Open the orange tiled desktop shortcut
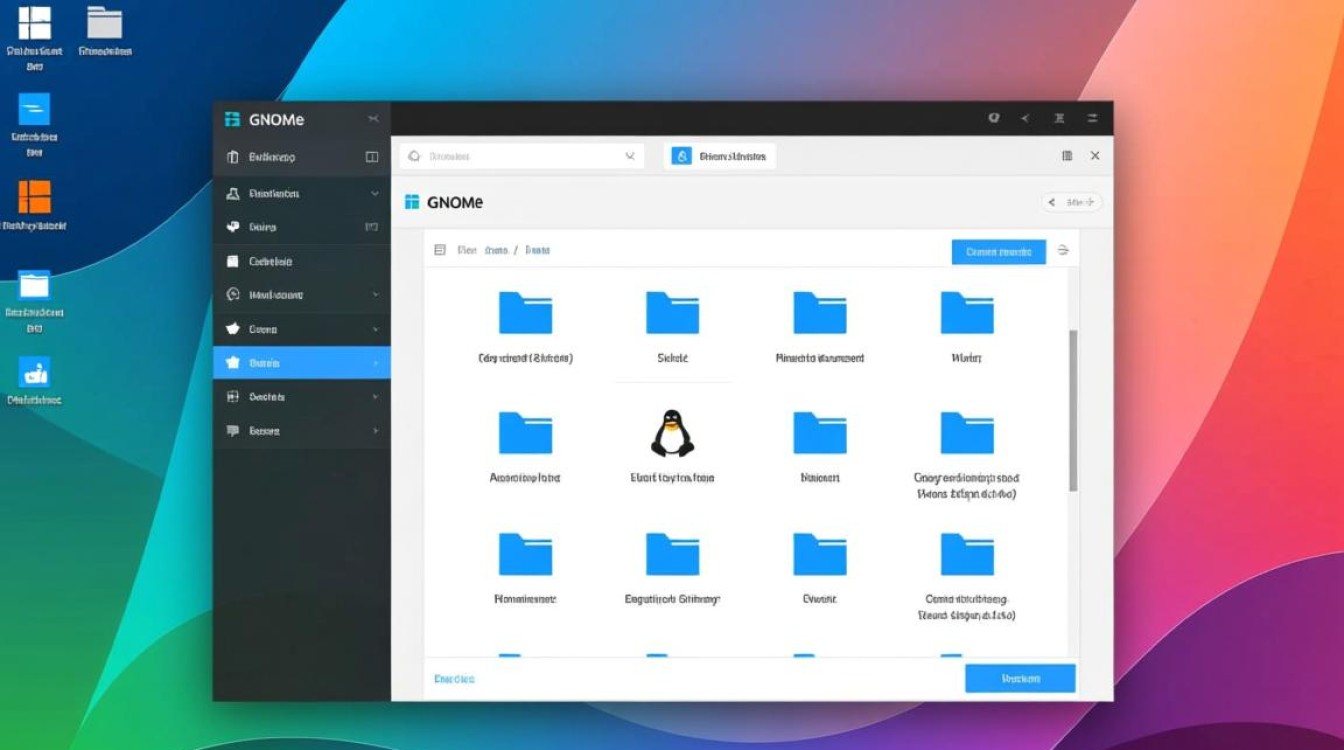The height and width of the screenshot is (750, 1344). point(34,197)
